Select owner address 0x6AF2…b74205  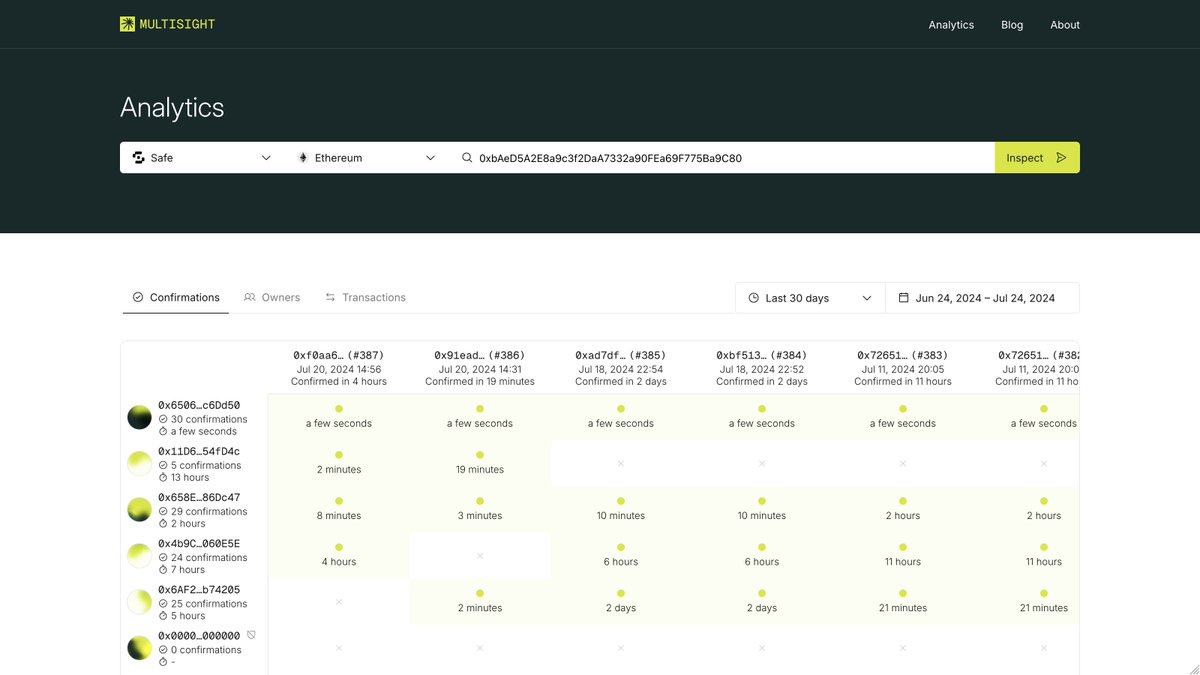199,589
